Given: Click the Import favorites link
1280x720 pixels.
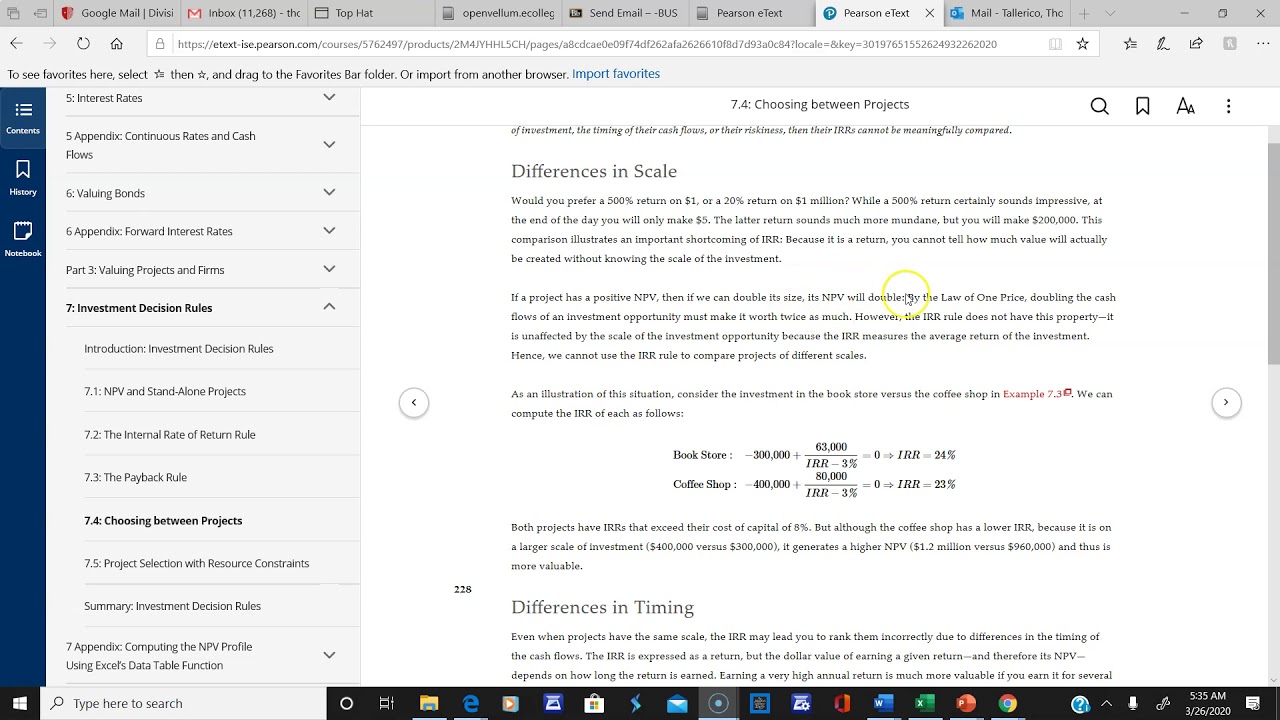Looking at the screenshot, I should (616, 74).
